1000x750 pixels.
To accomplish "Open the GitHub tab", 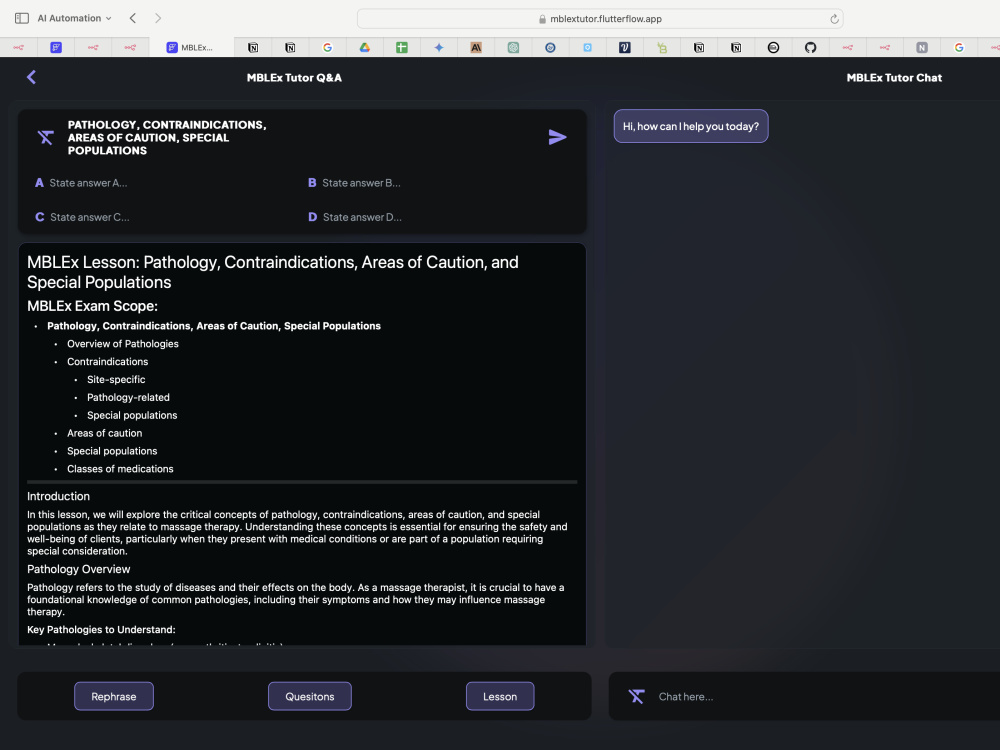I will pyautogui.click(x=811, y=47).
